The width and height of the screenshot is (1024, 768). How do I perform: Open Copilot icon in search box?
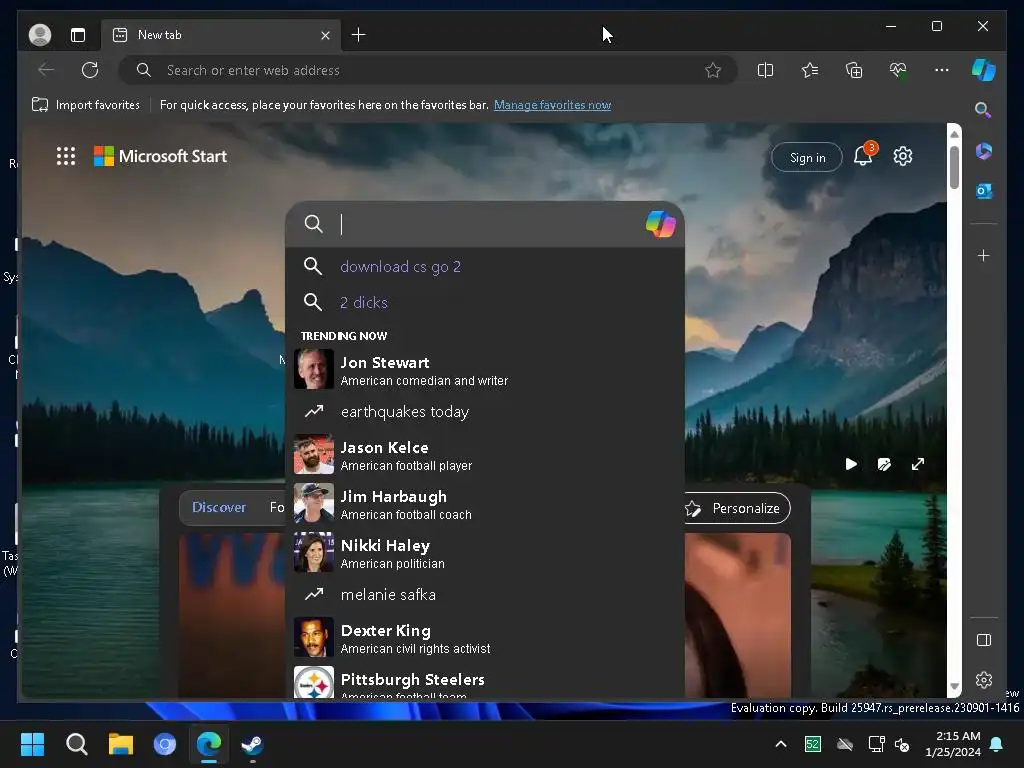pos(660,224)
